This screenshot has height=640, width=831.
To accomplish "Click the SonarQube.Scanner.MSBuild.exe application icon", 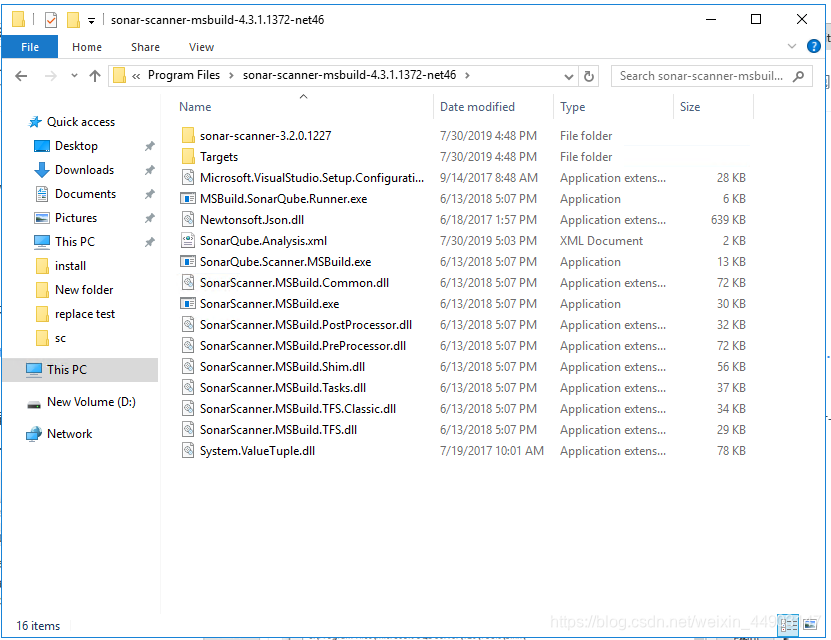I will tap(188, 262).
